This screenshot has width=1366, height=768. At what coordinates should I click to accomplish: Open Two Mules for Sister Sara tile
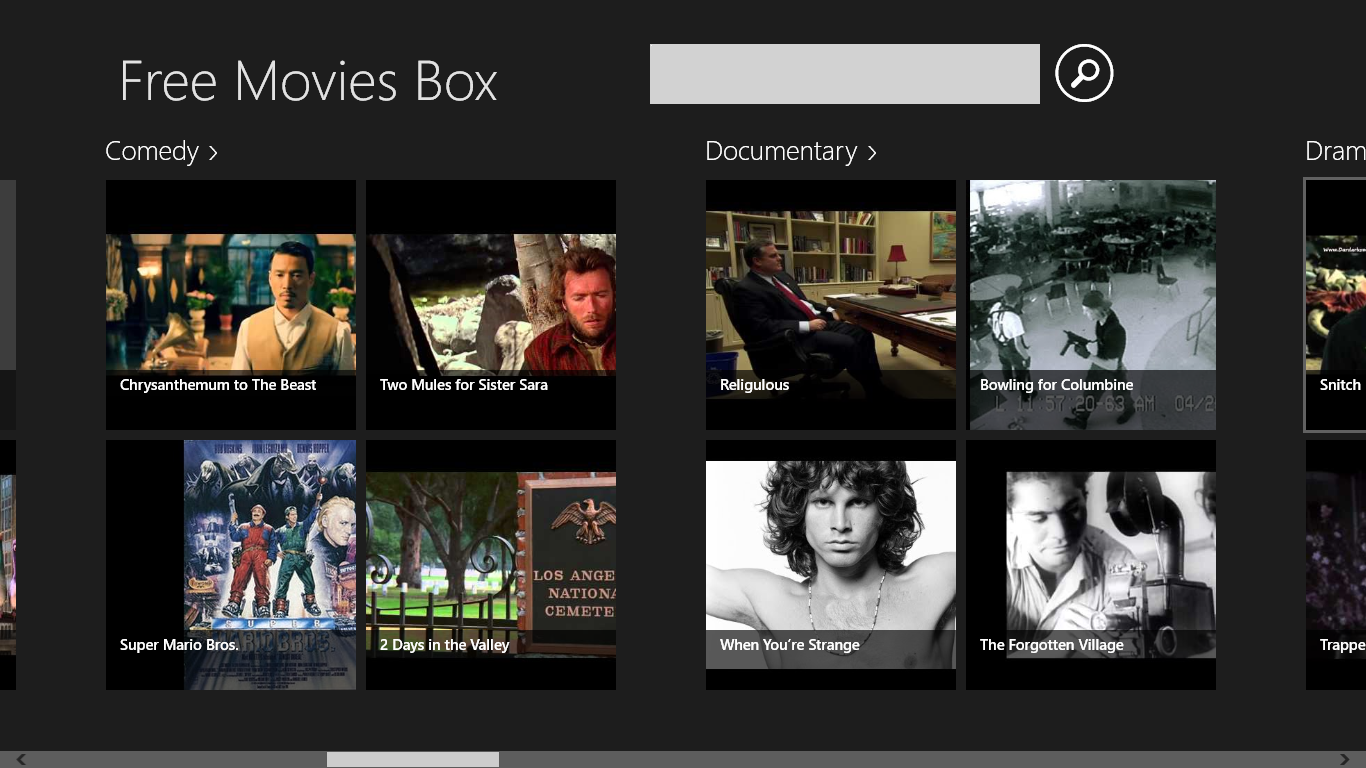click(491, 305)
